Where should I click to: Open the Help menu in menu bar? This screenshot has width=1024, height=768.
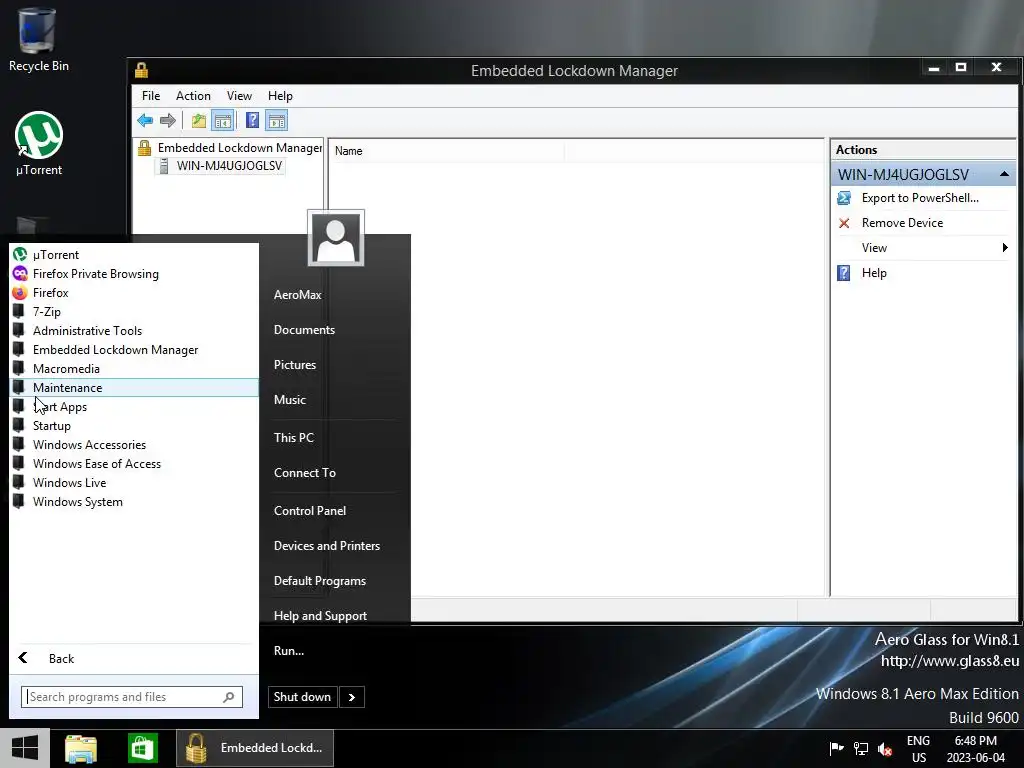(280, 95)
